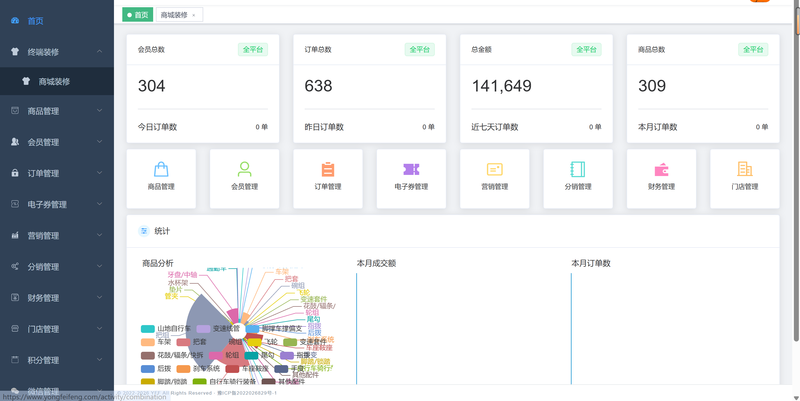Image resolution: width=800 pixels, height=401 pixels.
Task: Switch to the 首页 tab
Action: tap(138, 15)
